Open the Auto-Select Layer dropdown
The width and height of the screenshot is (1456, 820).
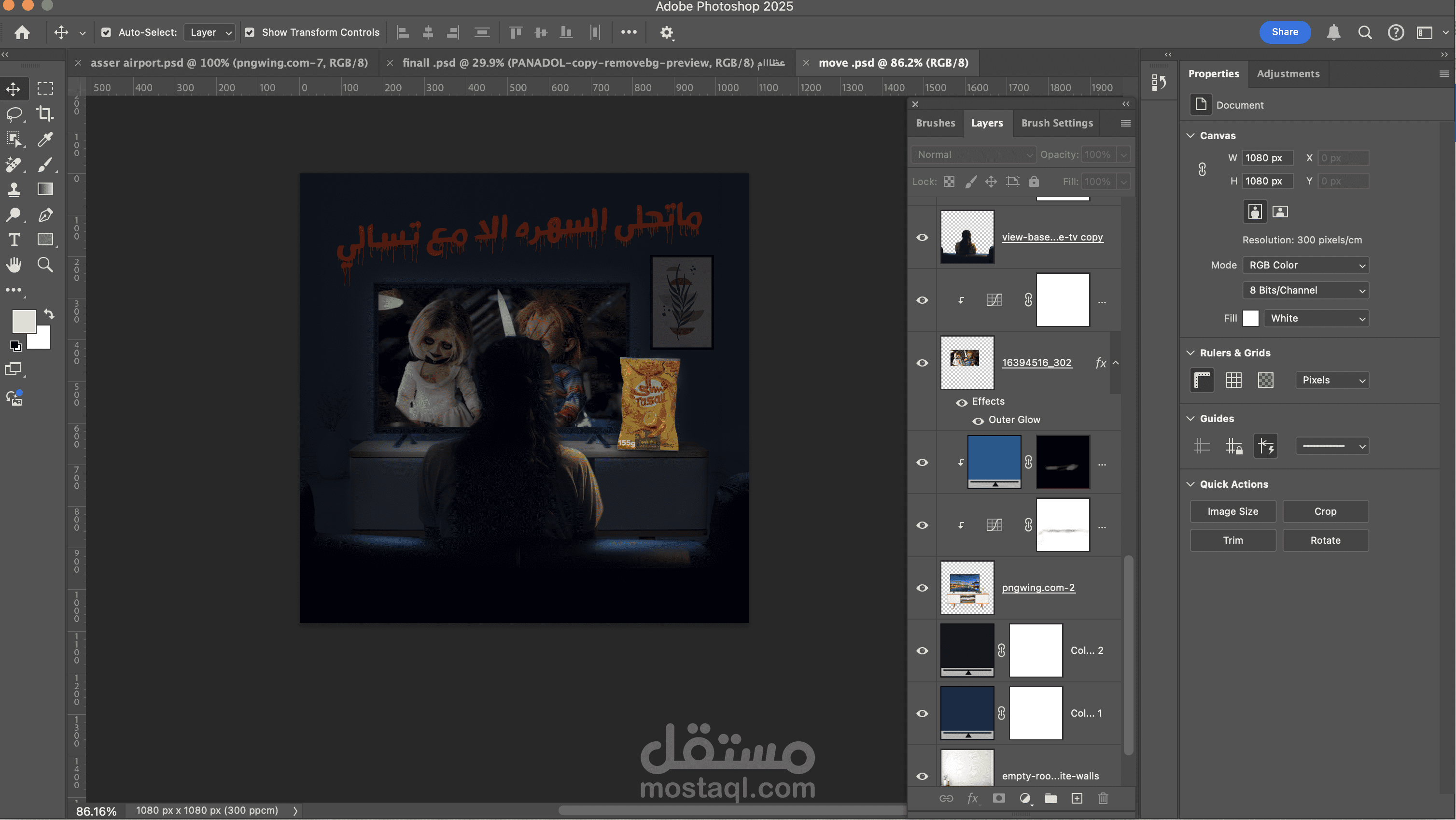(x=210, y=32)
